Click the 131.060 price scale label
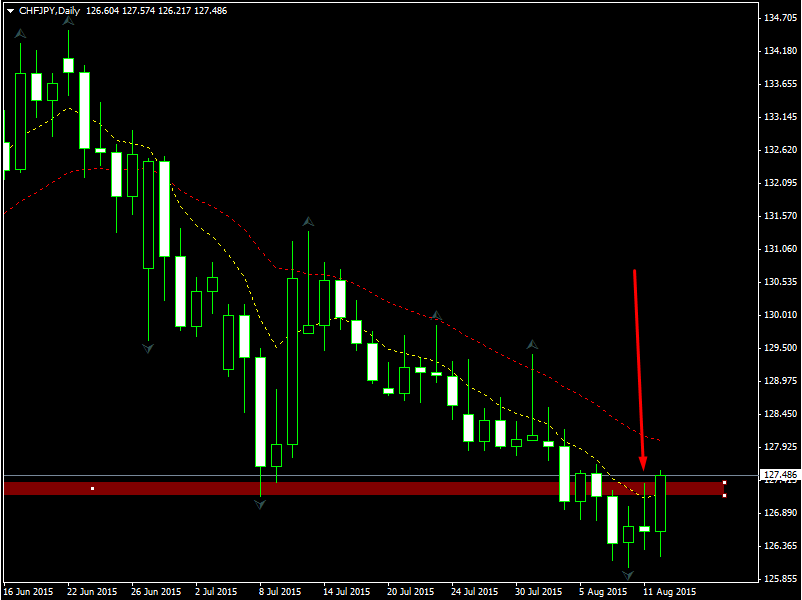The image size is (802, 600). click(x=781, y=249)
